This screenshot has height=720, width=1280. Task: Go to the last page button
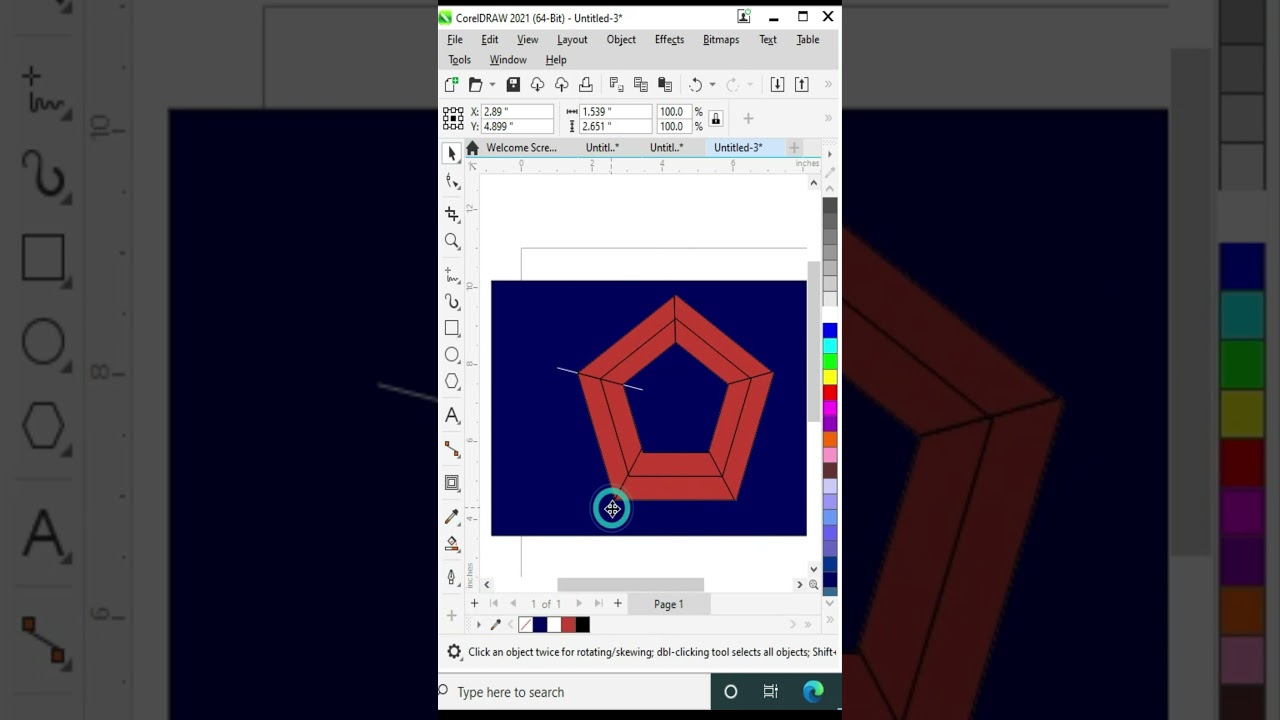point(598,604)
